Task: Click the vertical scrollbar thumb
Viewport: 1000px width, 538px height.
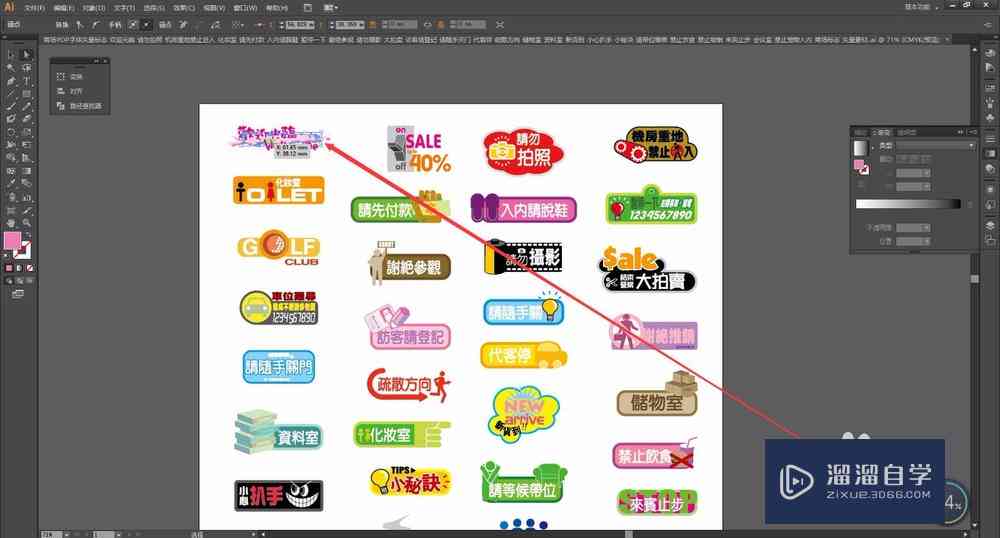Action: 974,279
